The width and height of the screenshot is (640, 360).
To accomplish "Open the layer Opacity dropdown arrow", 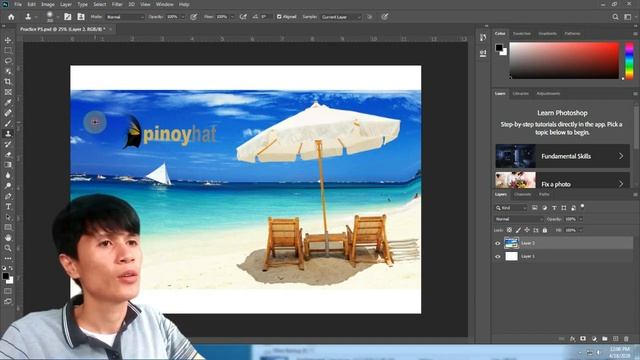I will [581, 219].
